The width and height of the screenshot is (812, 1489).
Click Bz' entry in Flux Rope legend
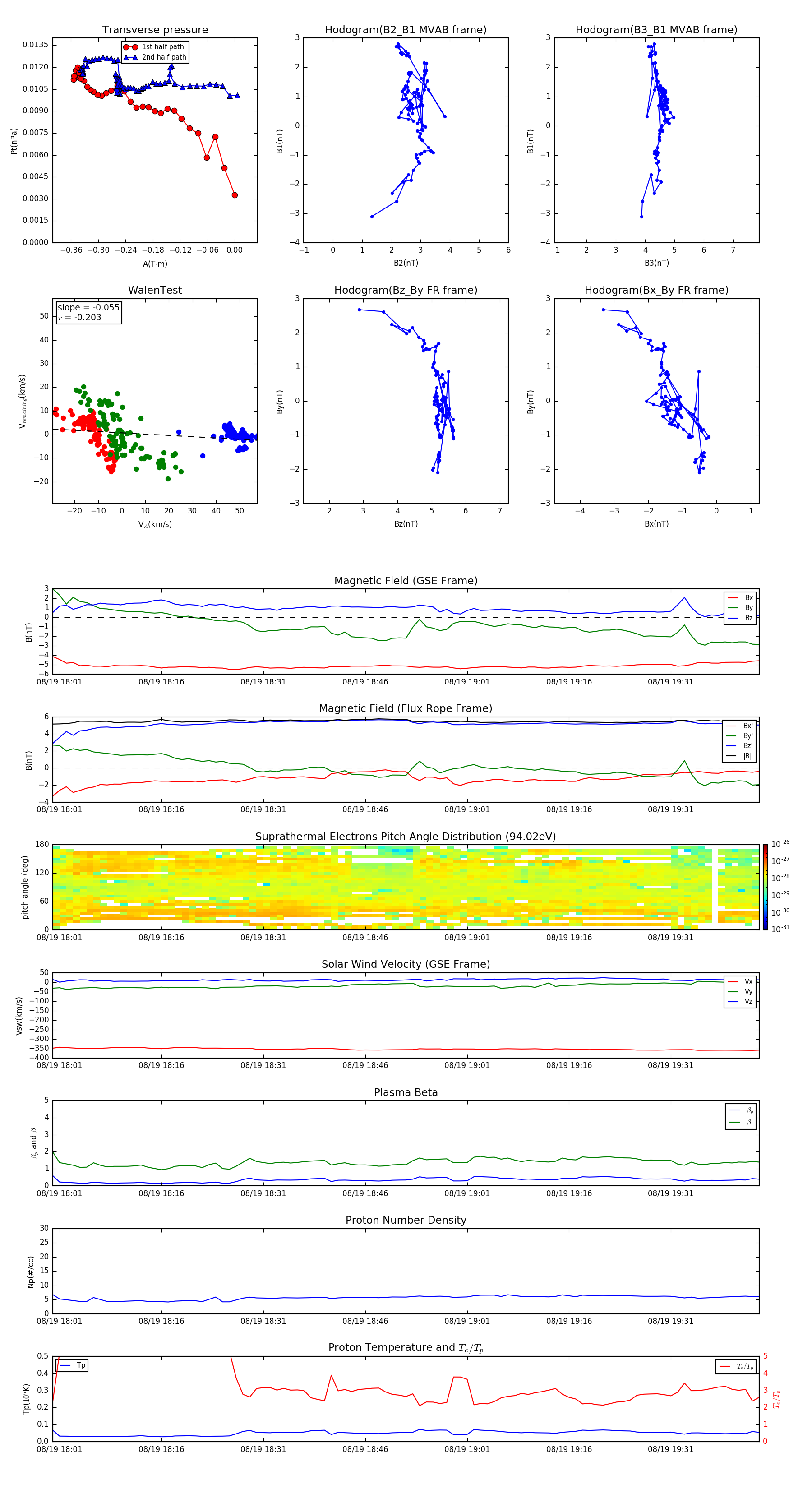click(740, 746)
